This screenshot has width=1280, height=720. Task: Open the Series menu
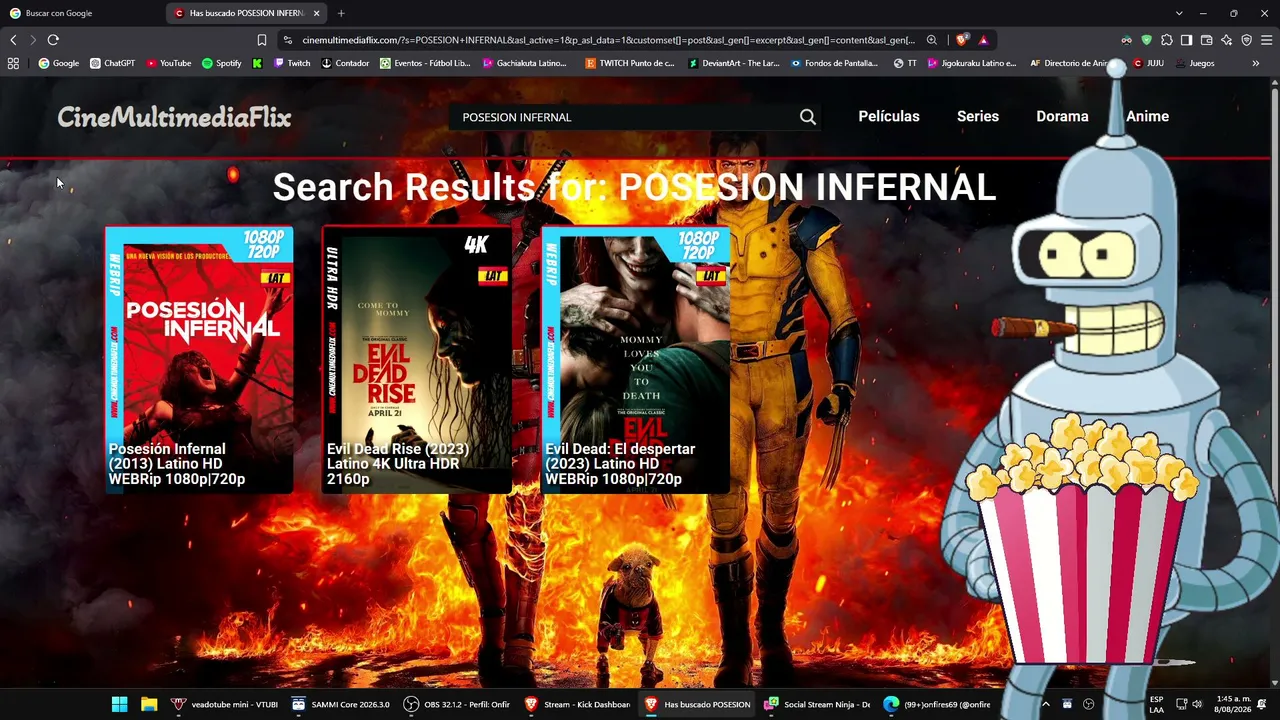click(x=978, y=116)
